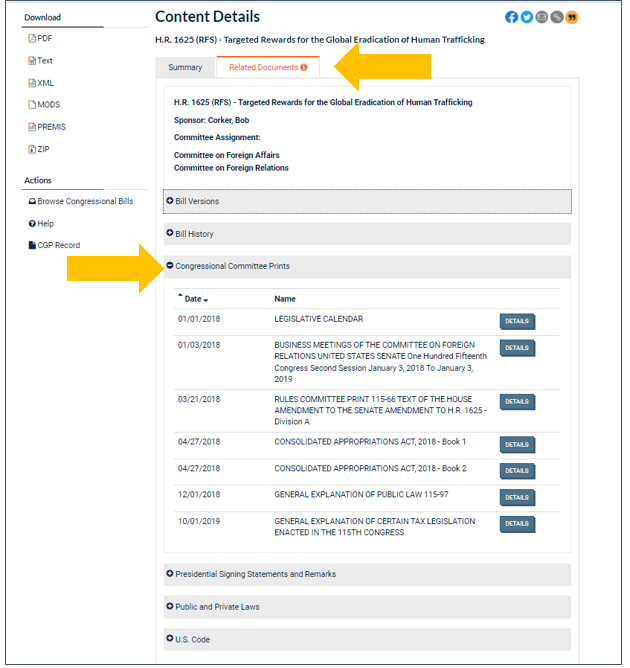
Task: Download the XML file
Action: (x=44, y=83)
